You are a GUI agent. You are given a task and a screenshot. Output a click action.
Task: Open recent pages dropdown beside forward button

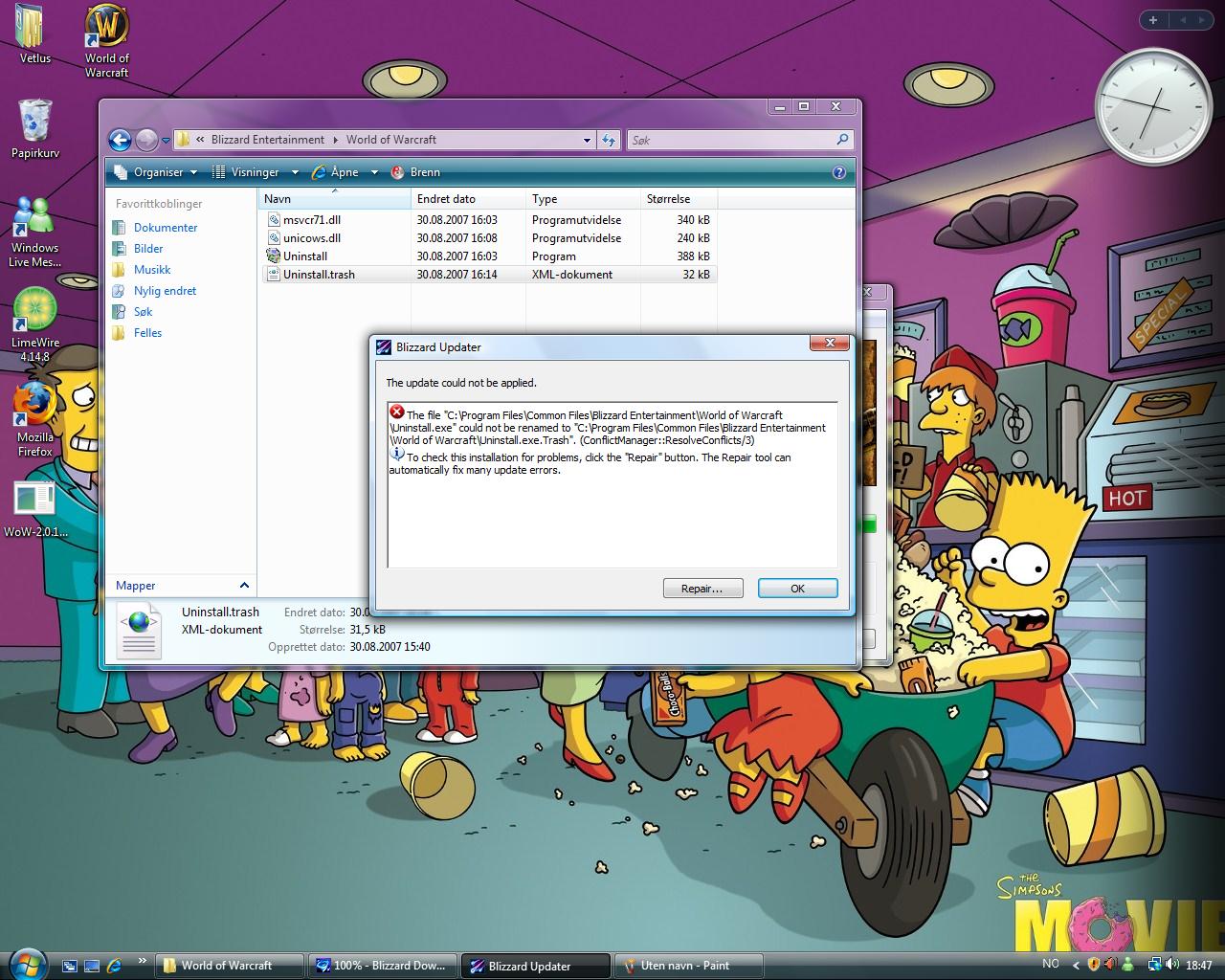point(166,140)
